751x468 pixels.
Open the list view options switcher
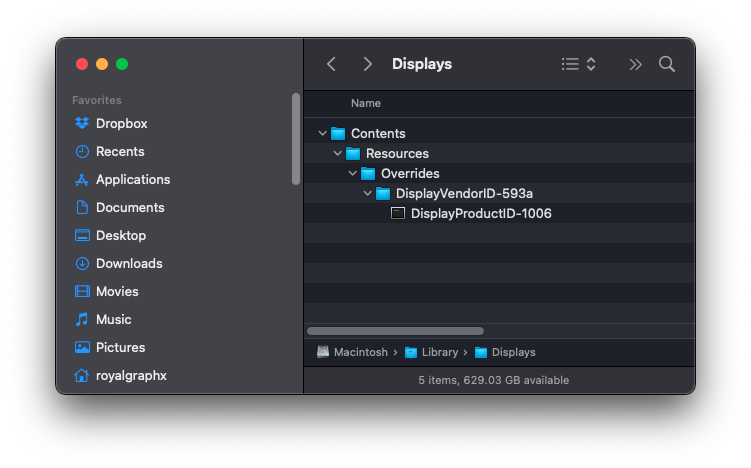click(x=578, y=64)
